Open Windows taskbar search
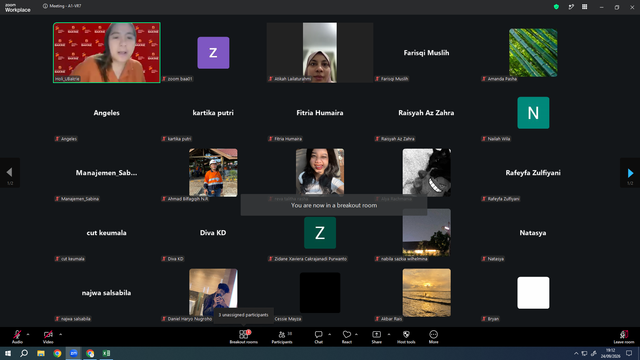The height and width of the screenshot is (360, 640). [x=24, y=353]
